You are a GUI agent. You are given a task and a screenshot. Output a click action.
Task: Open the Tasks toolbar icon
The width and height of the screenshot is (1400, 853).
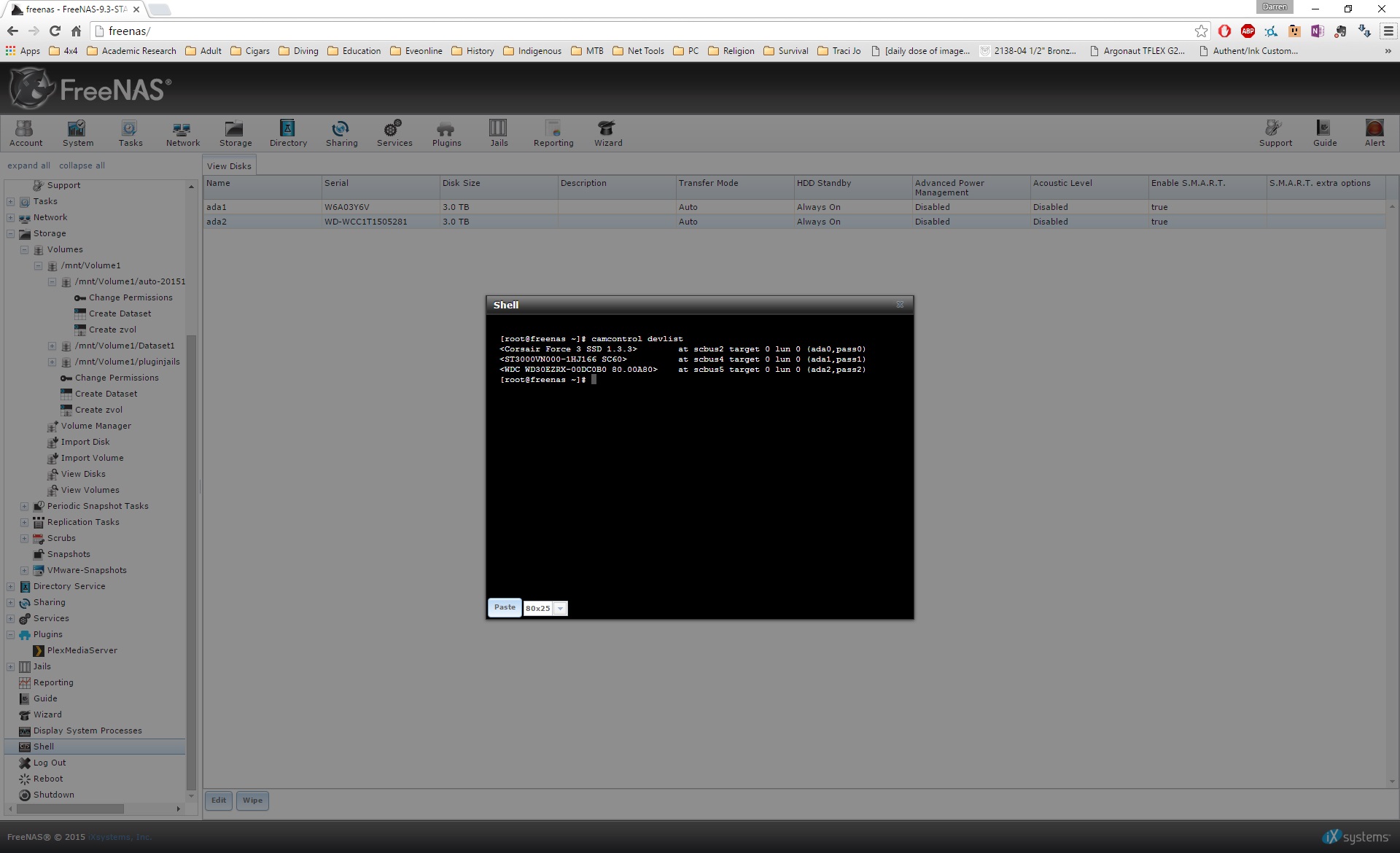(x=130, y=133)
